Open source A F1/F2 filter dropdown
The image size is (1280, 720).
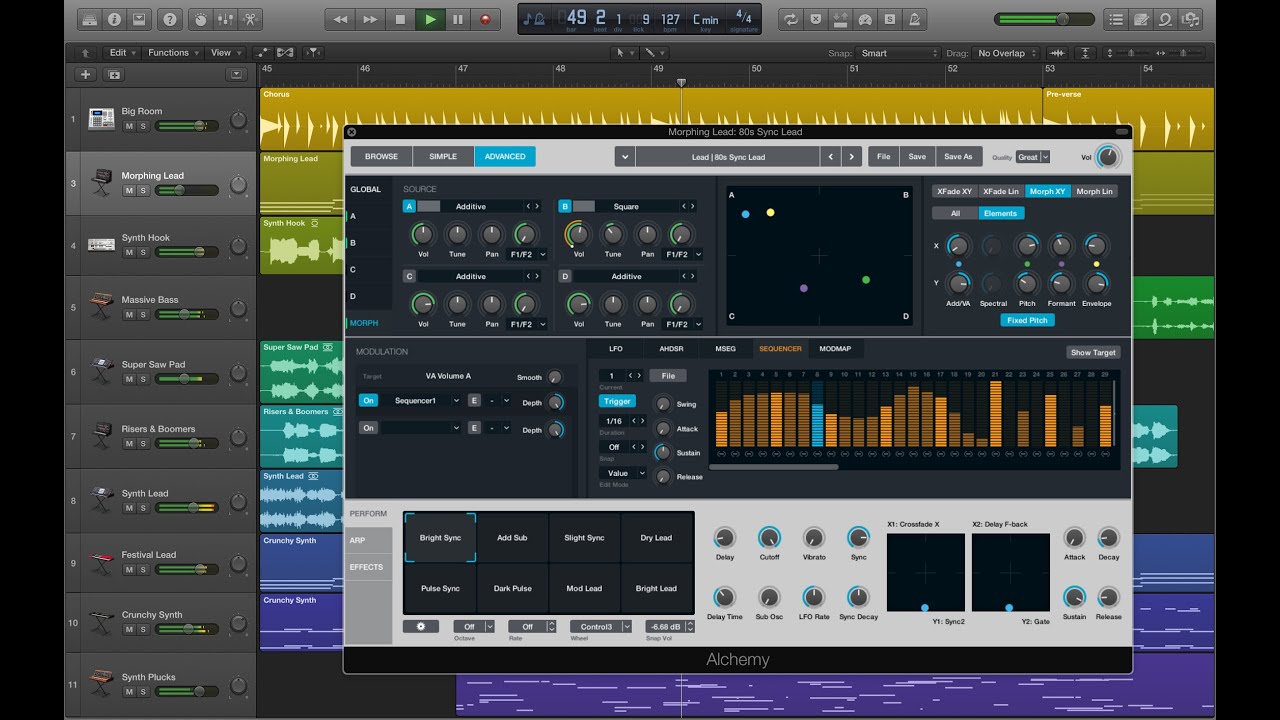coord(529,254)
